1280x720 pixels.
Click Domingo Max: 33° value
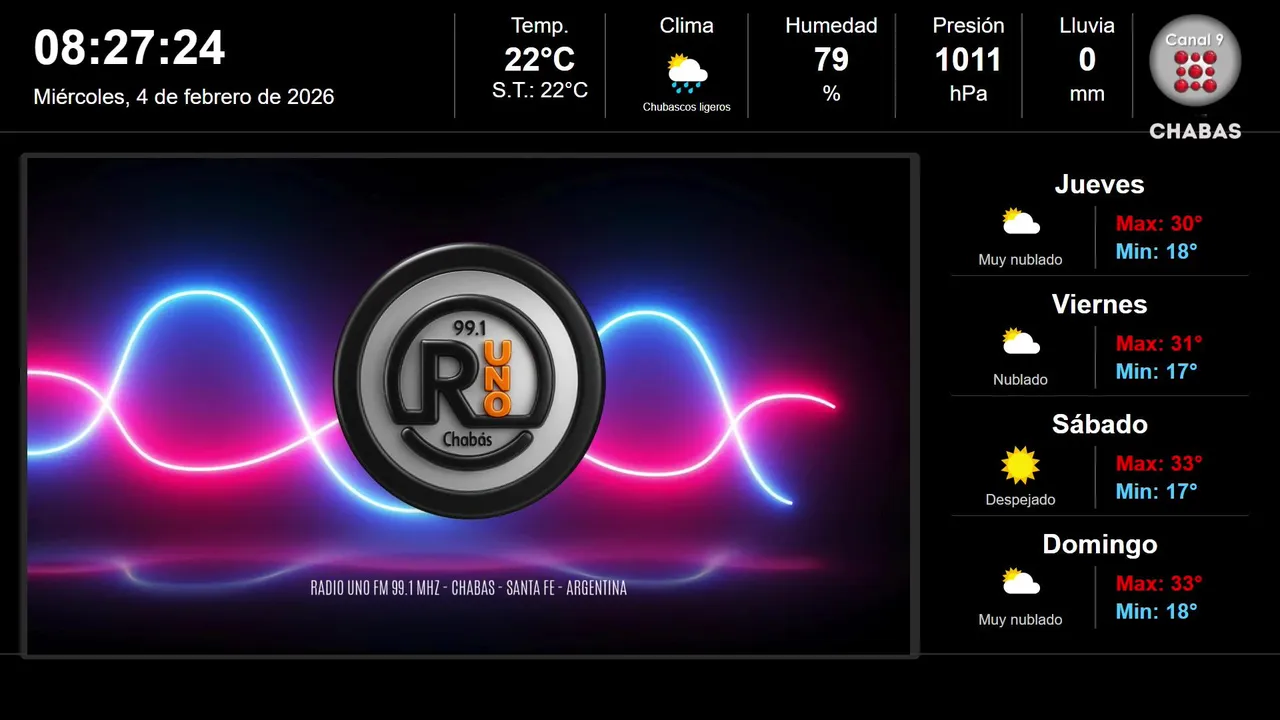click(1159, 583)
